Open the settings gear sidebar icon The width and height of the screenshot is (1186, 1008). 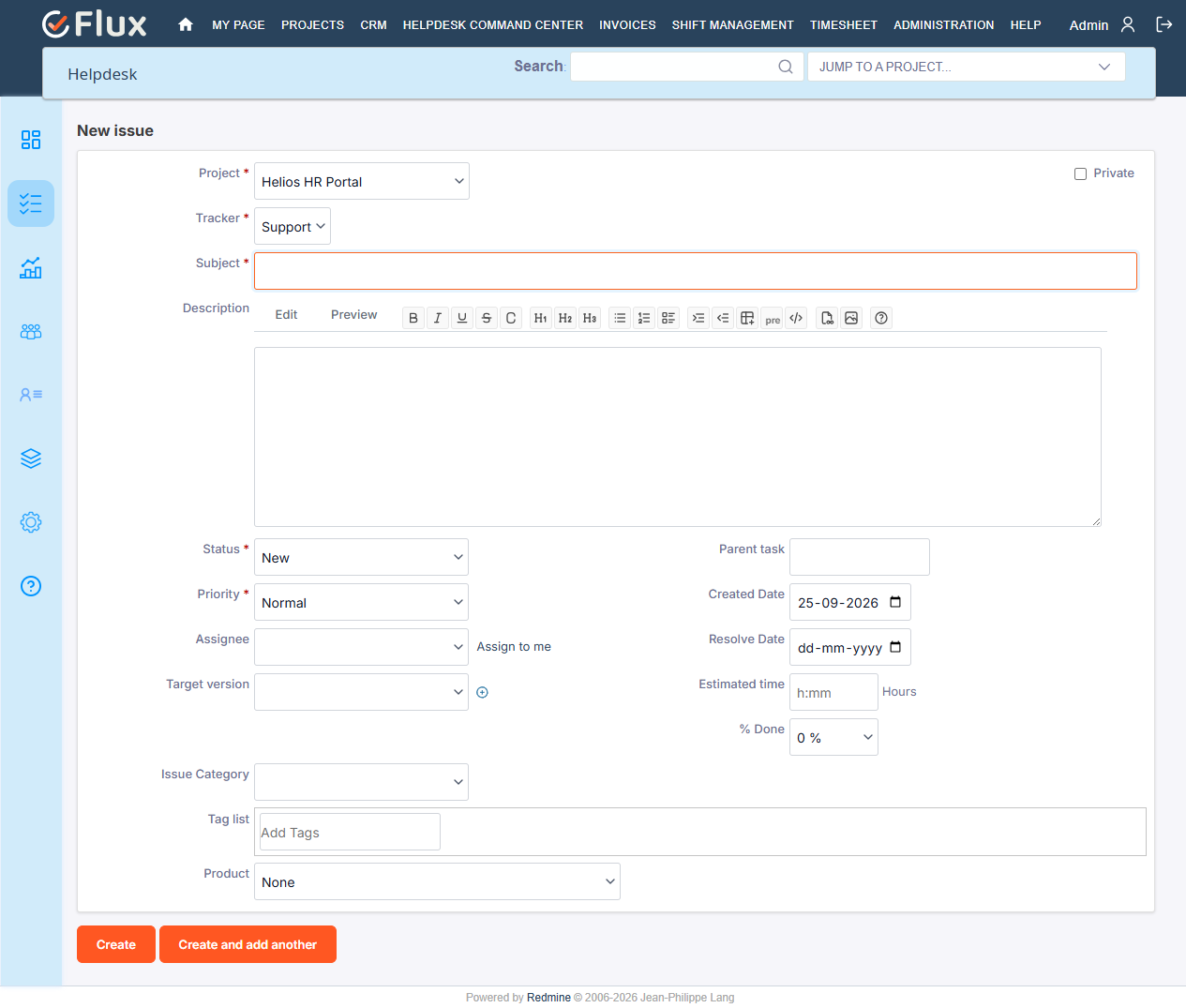[x=31, y=522]
